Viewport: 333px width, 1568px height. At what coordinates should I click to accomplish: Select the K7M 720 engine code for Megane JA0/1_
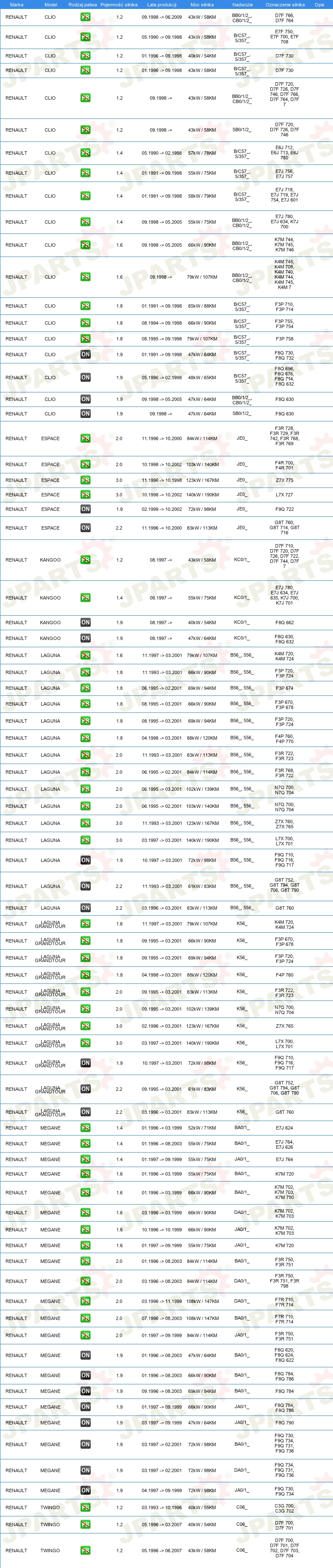point(284,1245)
